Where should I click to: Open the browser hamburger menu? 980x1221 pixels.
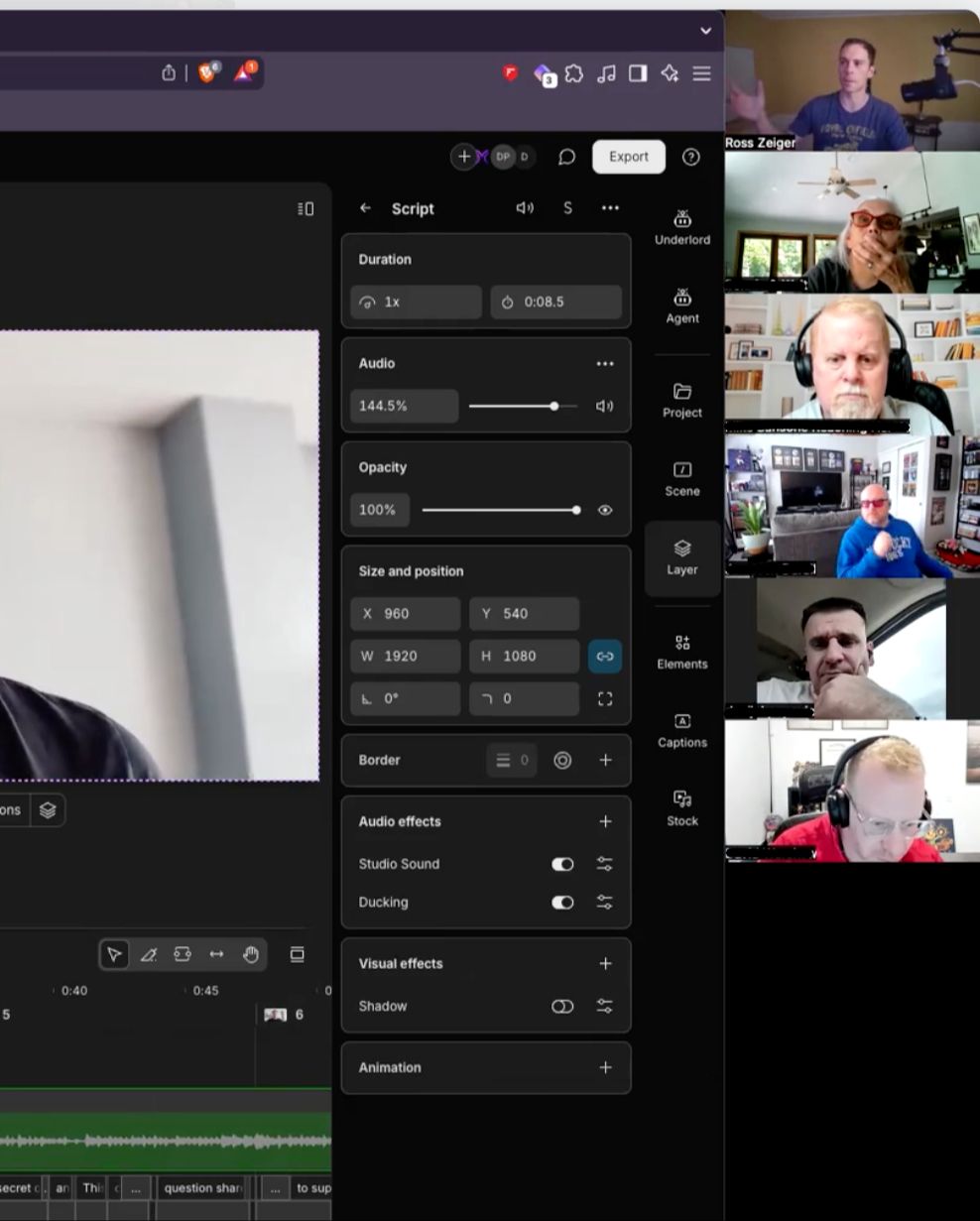pos(701,73)
